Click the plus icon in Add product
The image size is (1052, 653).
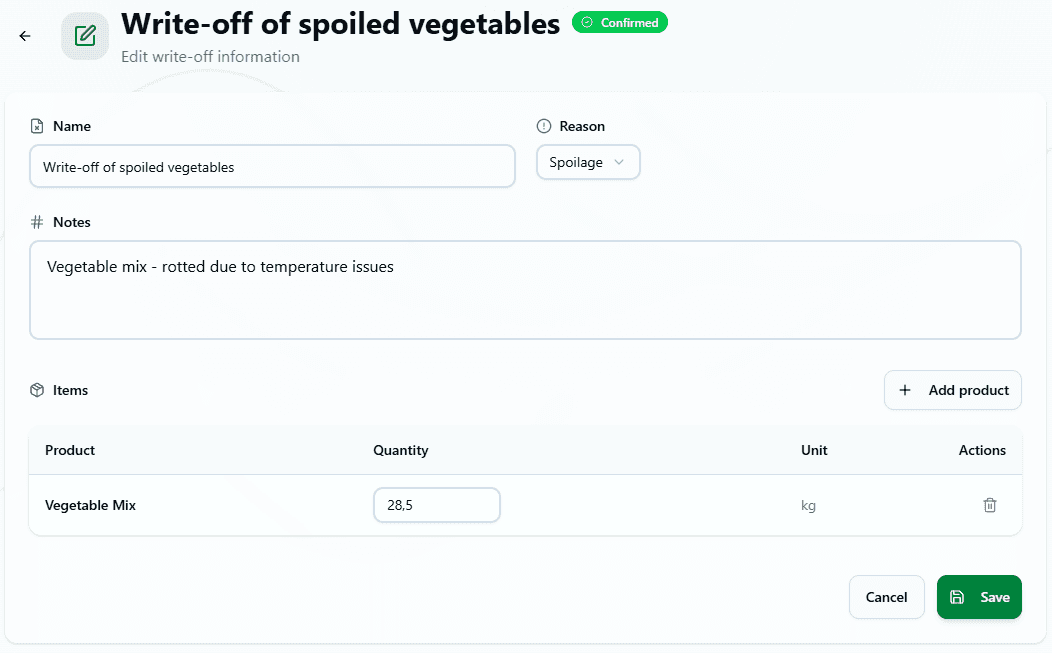click(x=905, y=390)
